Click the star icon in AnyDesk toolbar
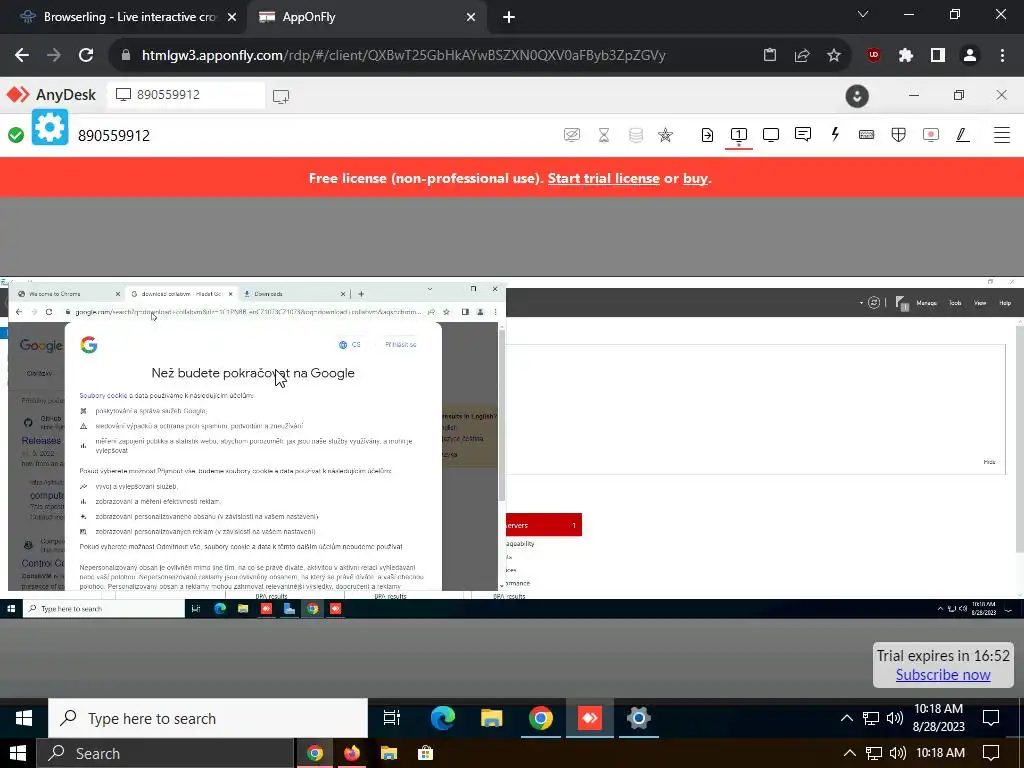1024x768 pixels. pos(665,135)
